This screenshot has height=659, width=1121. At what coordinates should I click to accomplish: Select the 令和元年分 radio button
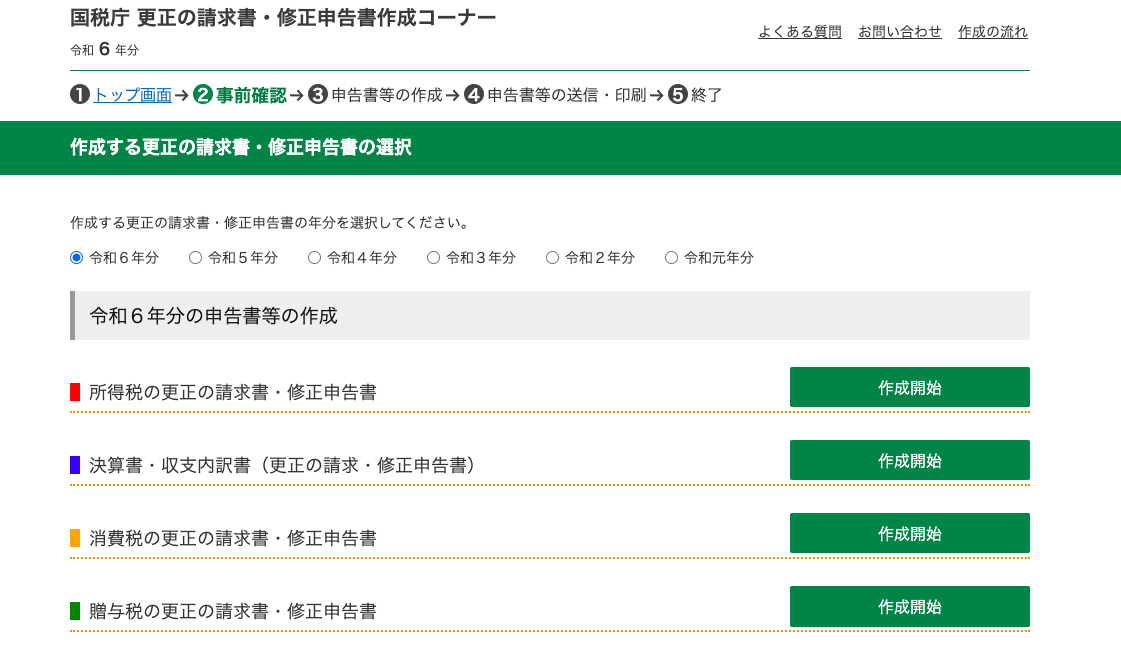671,257
